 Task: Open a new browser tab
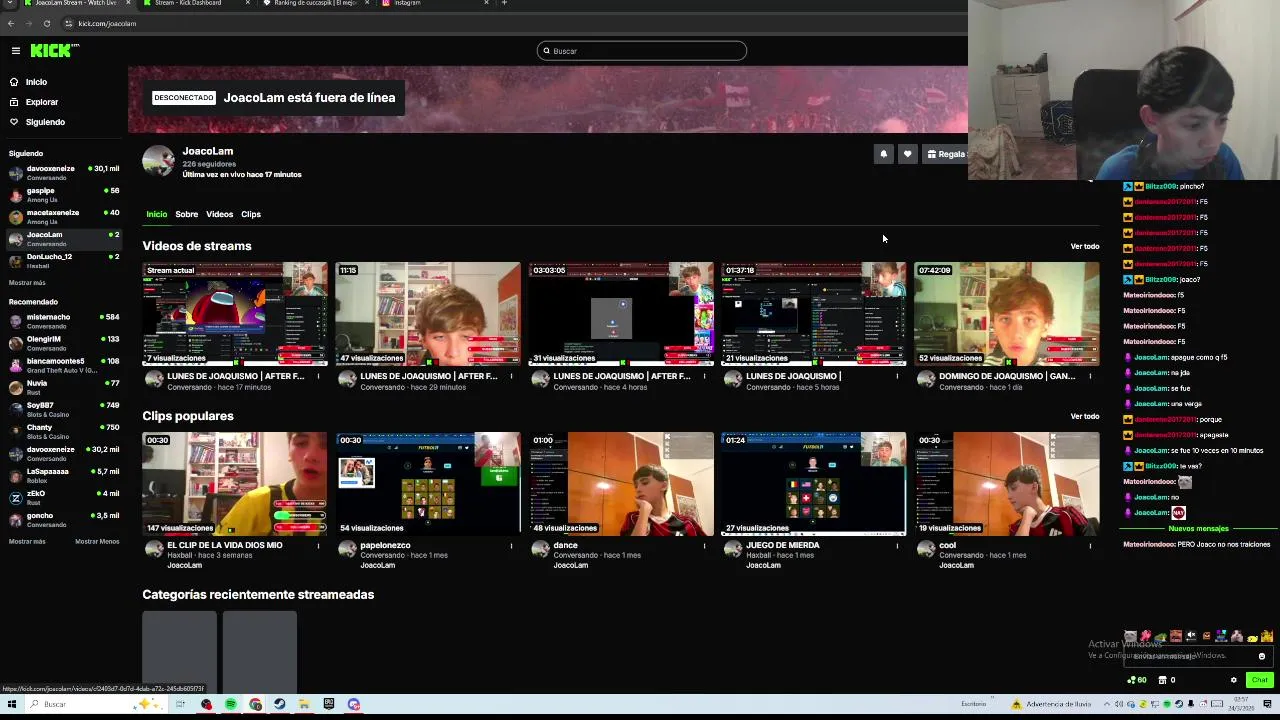pos(504,3)
